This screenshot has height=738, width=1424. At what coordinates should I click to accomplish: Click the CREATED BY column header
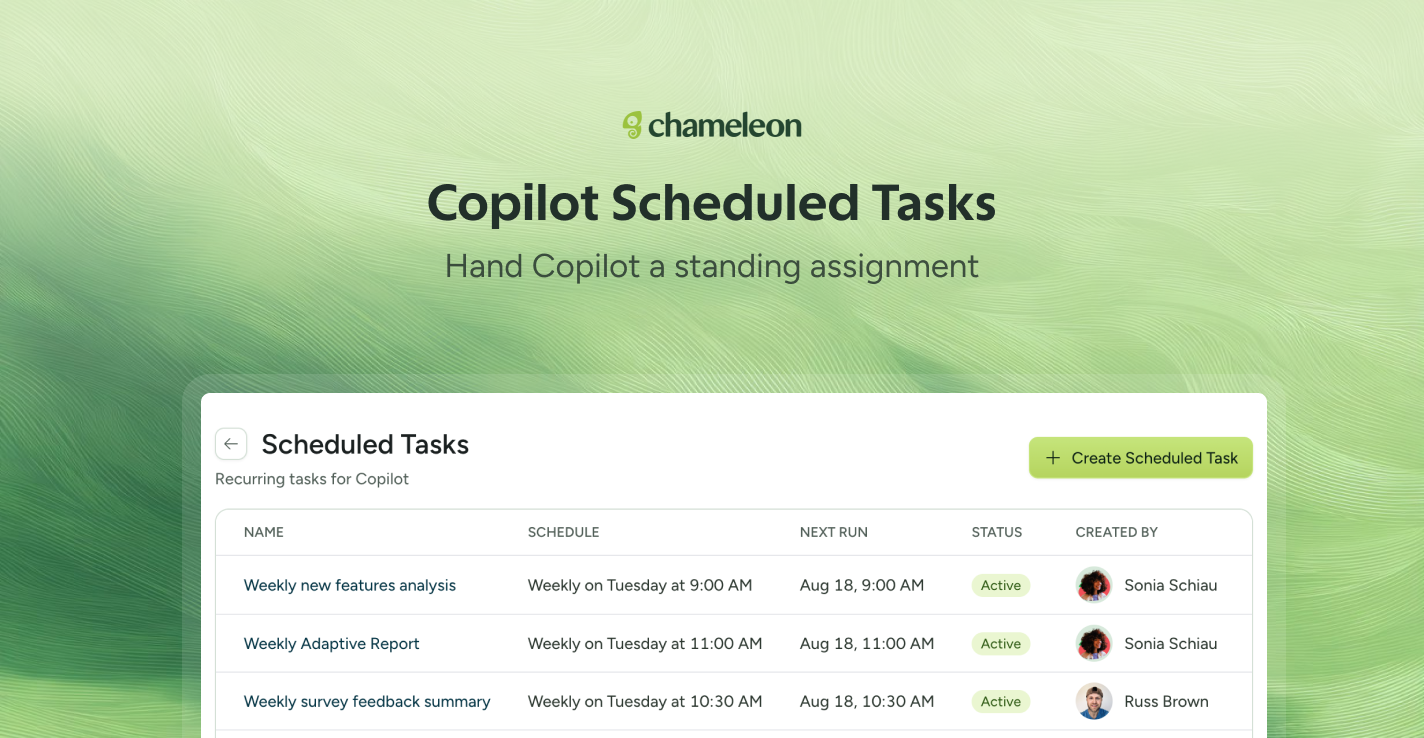click(1117, 532)
